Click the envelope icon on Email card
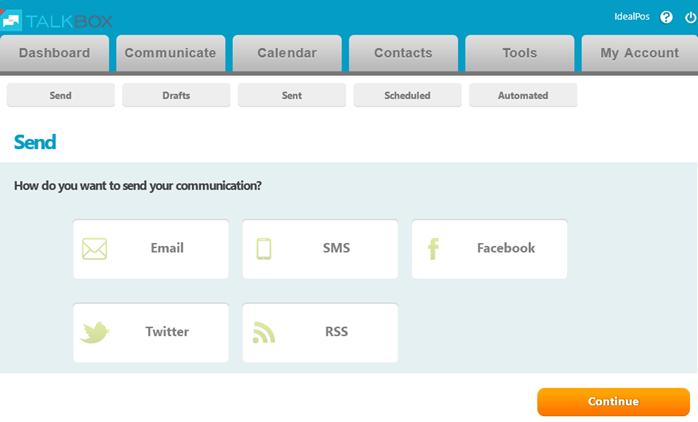 click(94, 249)
